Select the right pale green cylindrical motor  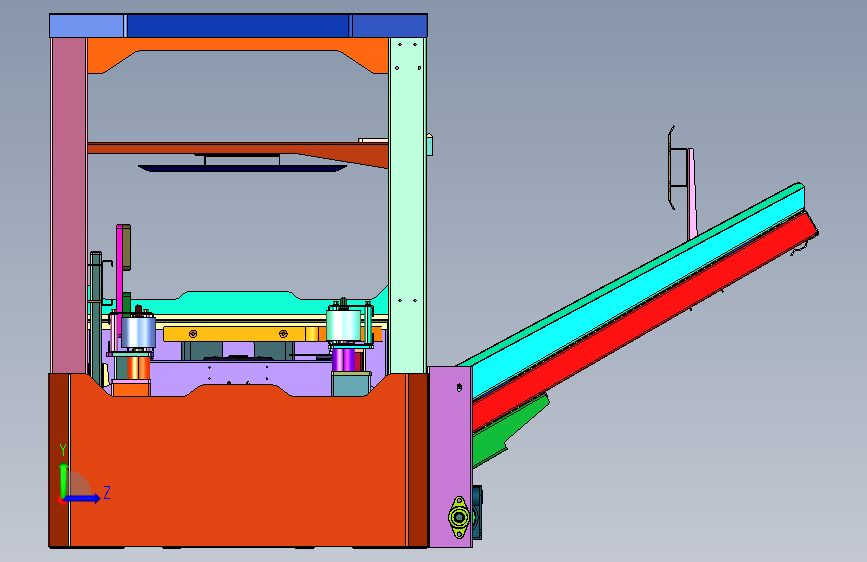tap(343, 325)
